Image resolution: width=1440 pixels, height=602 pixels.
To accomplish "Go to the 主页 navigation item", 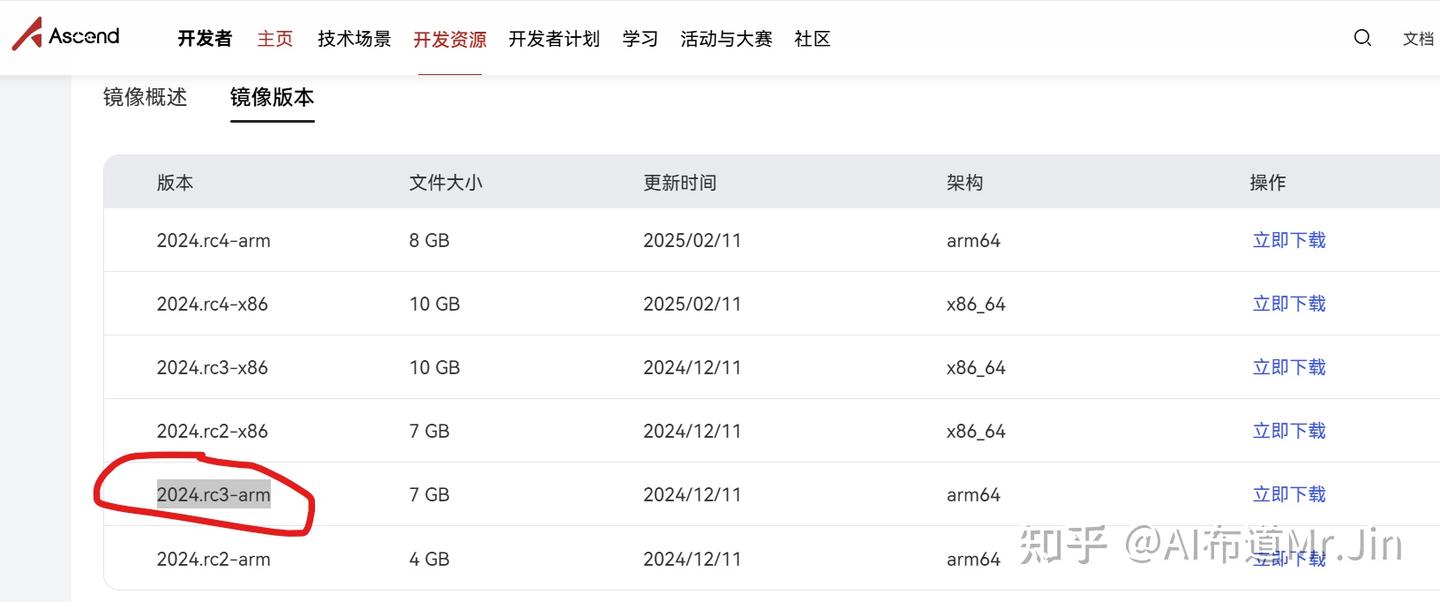I will coord(274,38).
